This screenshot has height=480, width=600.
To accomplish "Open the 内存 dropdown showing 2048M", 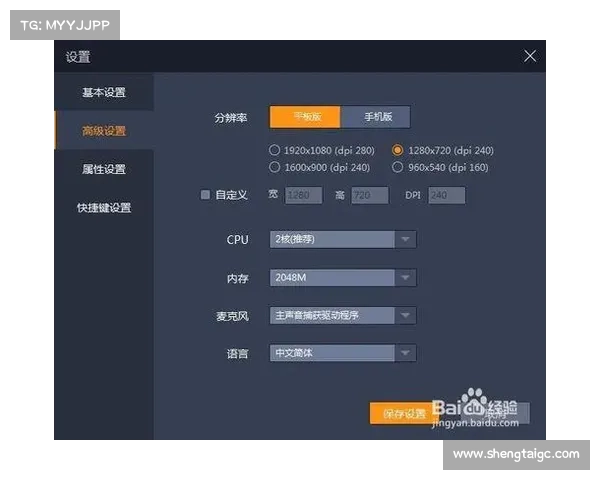I will (343, 278).
